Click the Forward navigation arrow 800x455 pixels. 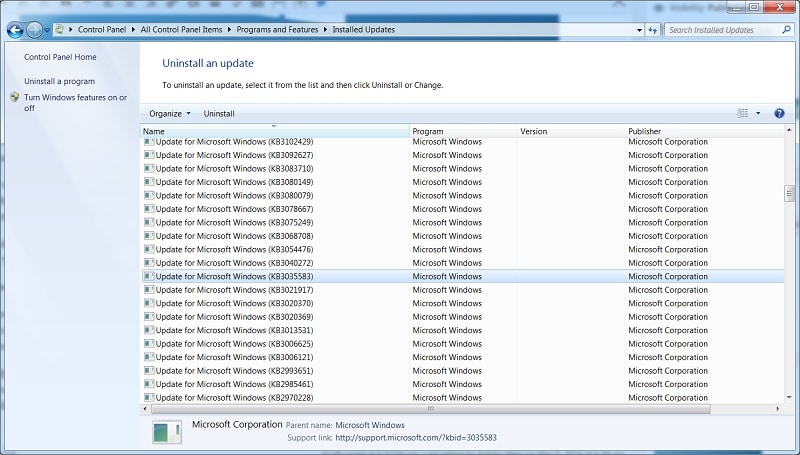click(x=34, y=30)
